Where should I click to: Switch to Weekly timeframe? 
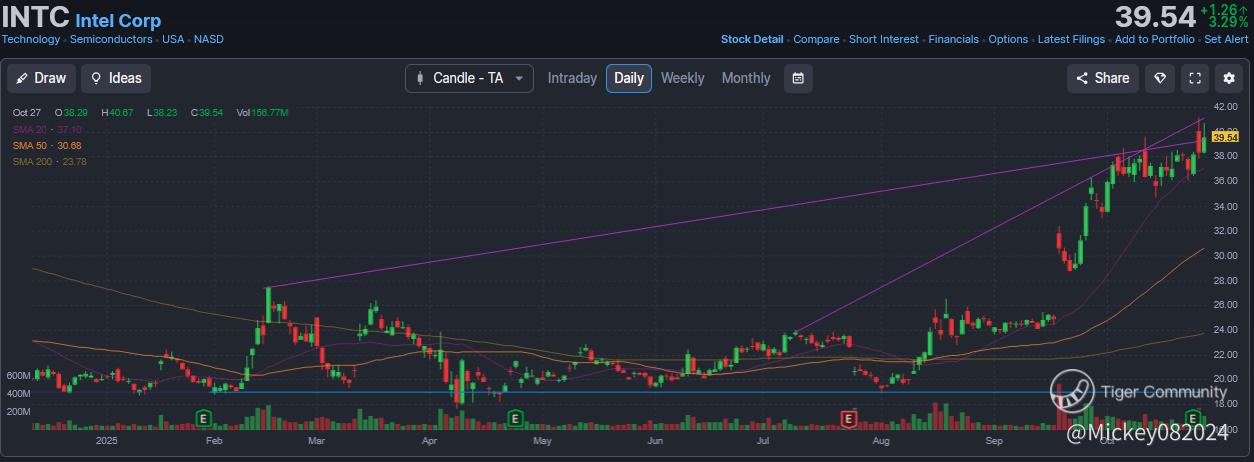click(683, 78)
